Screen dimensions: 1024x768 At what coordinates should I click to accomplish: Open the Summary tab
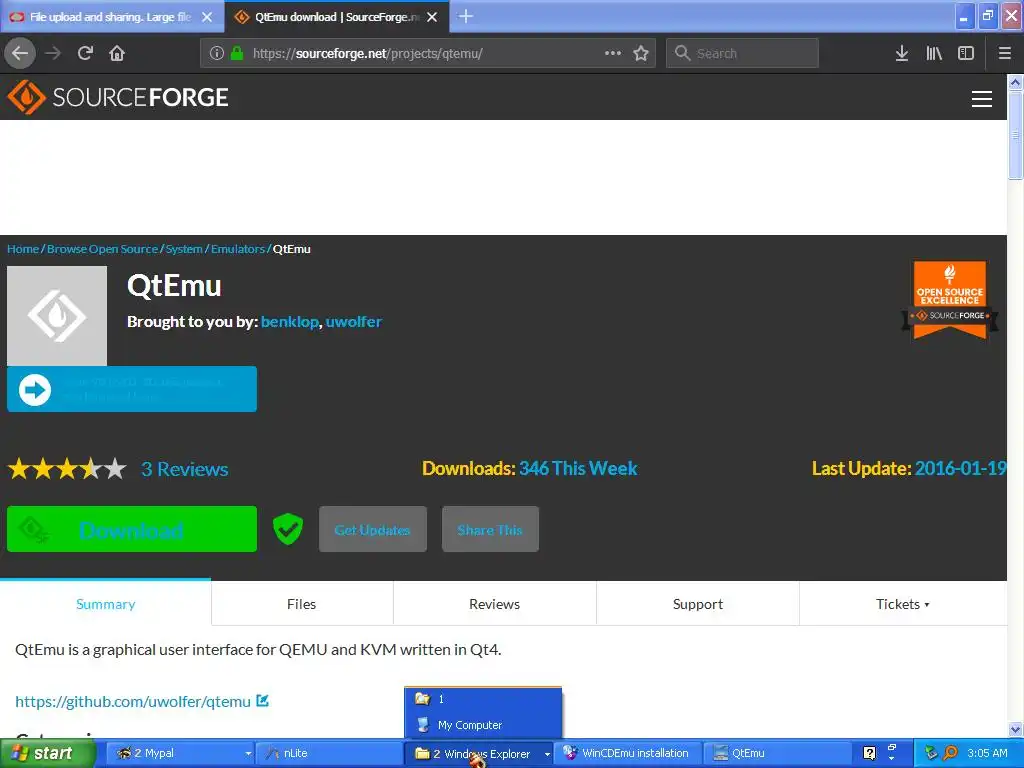(105, 604)
